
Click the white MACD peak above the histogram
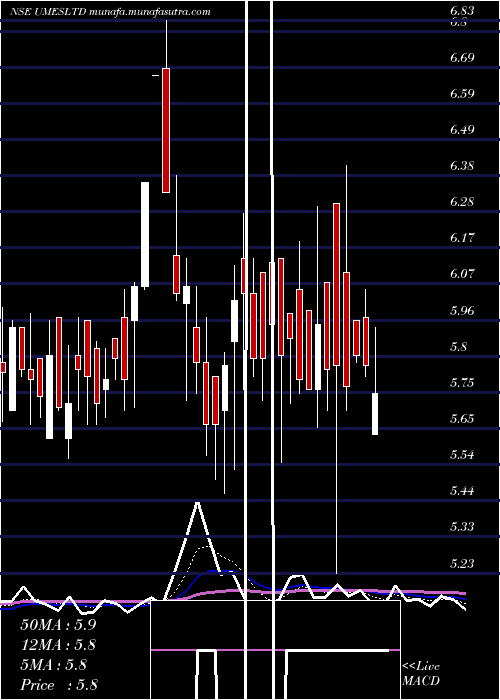point(197,504)
